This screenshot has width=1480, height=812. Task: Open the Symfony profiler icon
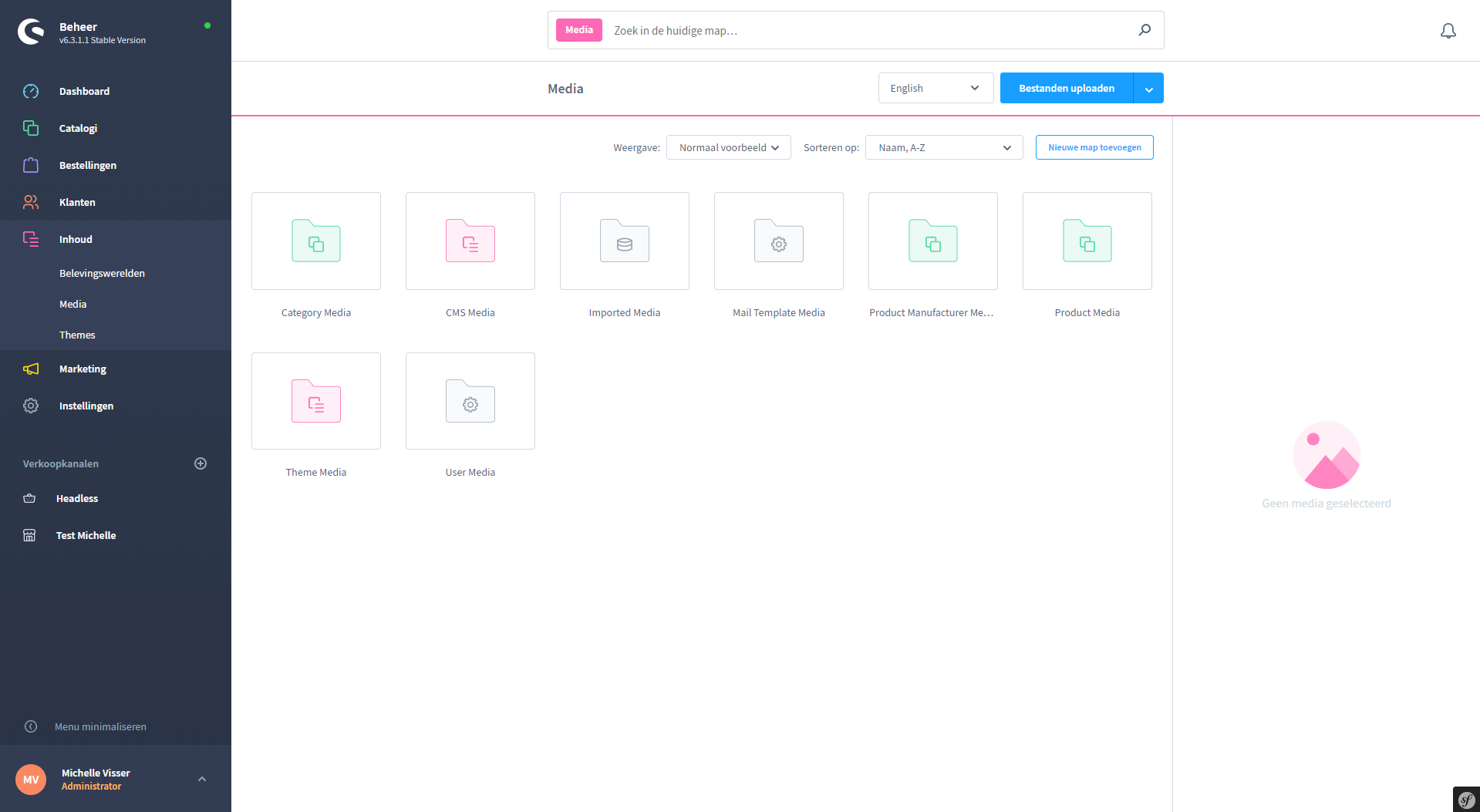(1465, 799)
